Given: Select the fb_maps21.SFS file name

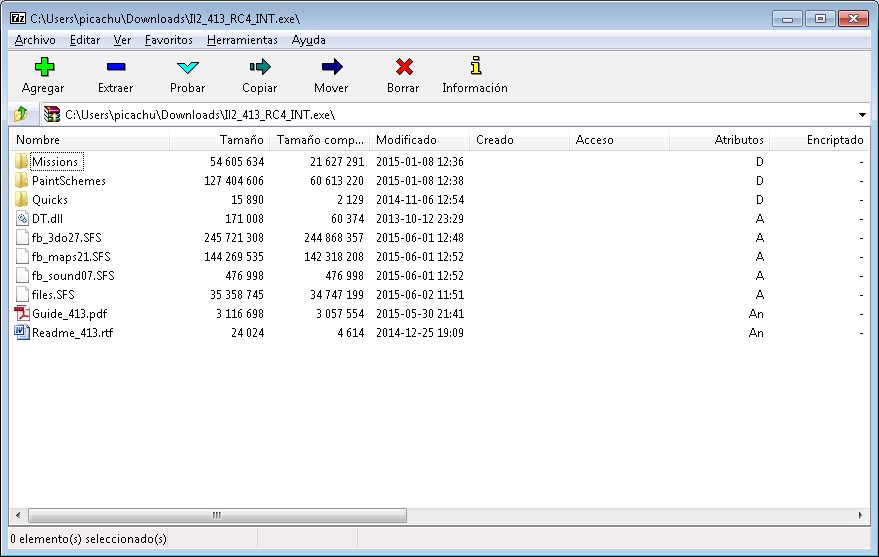Looking at the screenshot, I should 71,257.
